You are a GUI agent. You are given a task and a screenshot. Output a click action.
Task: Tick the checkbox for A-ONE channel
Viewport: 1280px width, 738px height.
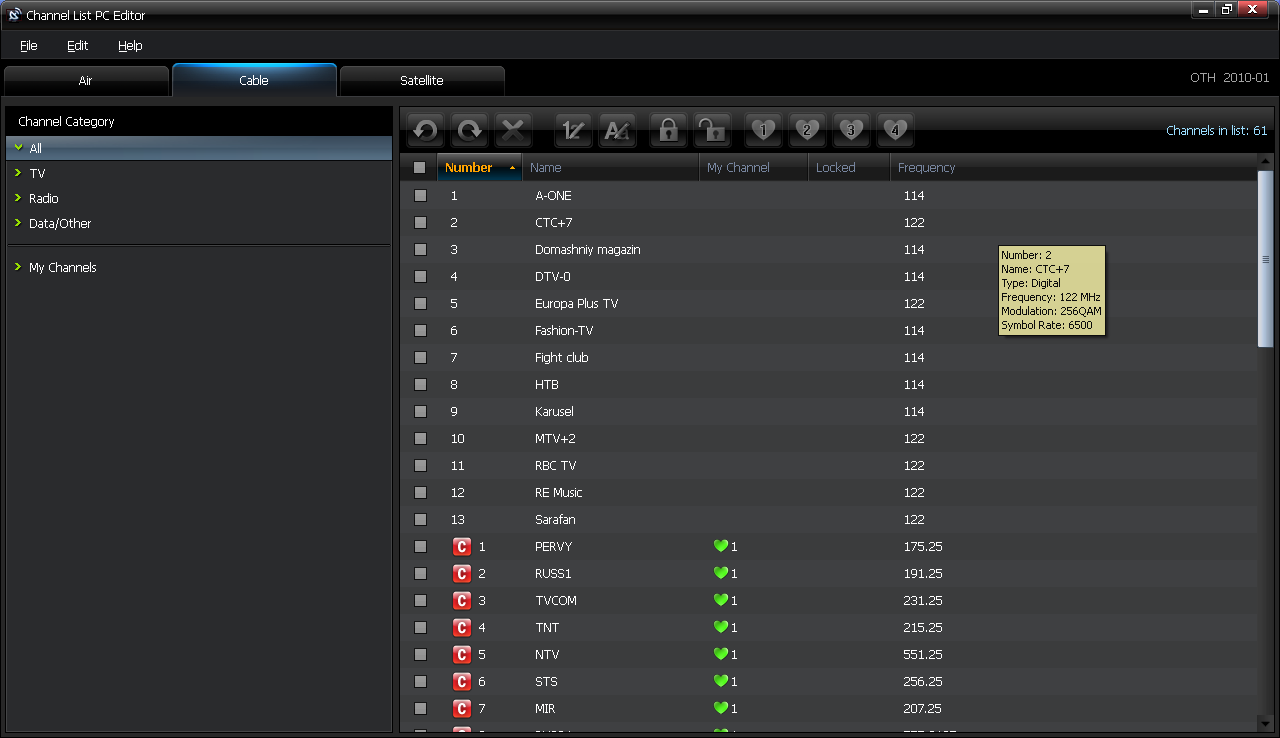[x=420, y=196]
